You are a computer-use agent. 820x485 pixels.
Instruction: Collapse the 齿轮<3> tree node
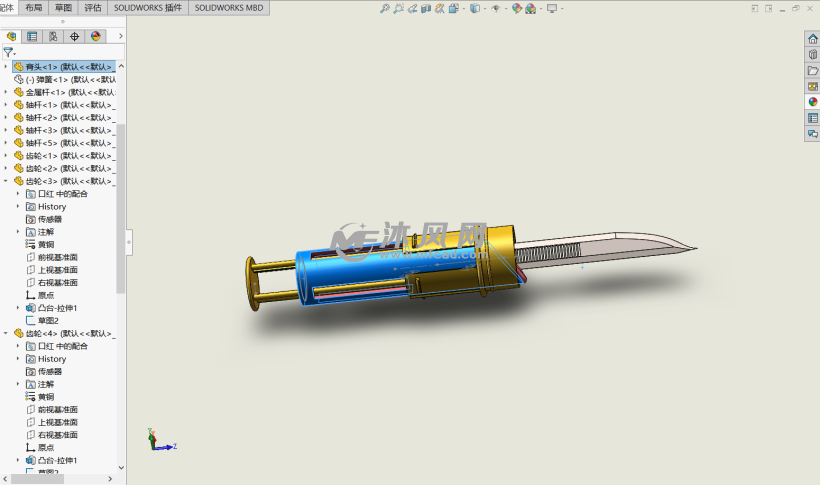click(x=6, y=181)
